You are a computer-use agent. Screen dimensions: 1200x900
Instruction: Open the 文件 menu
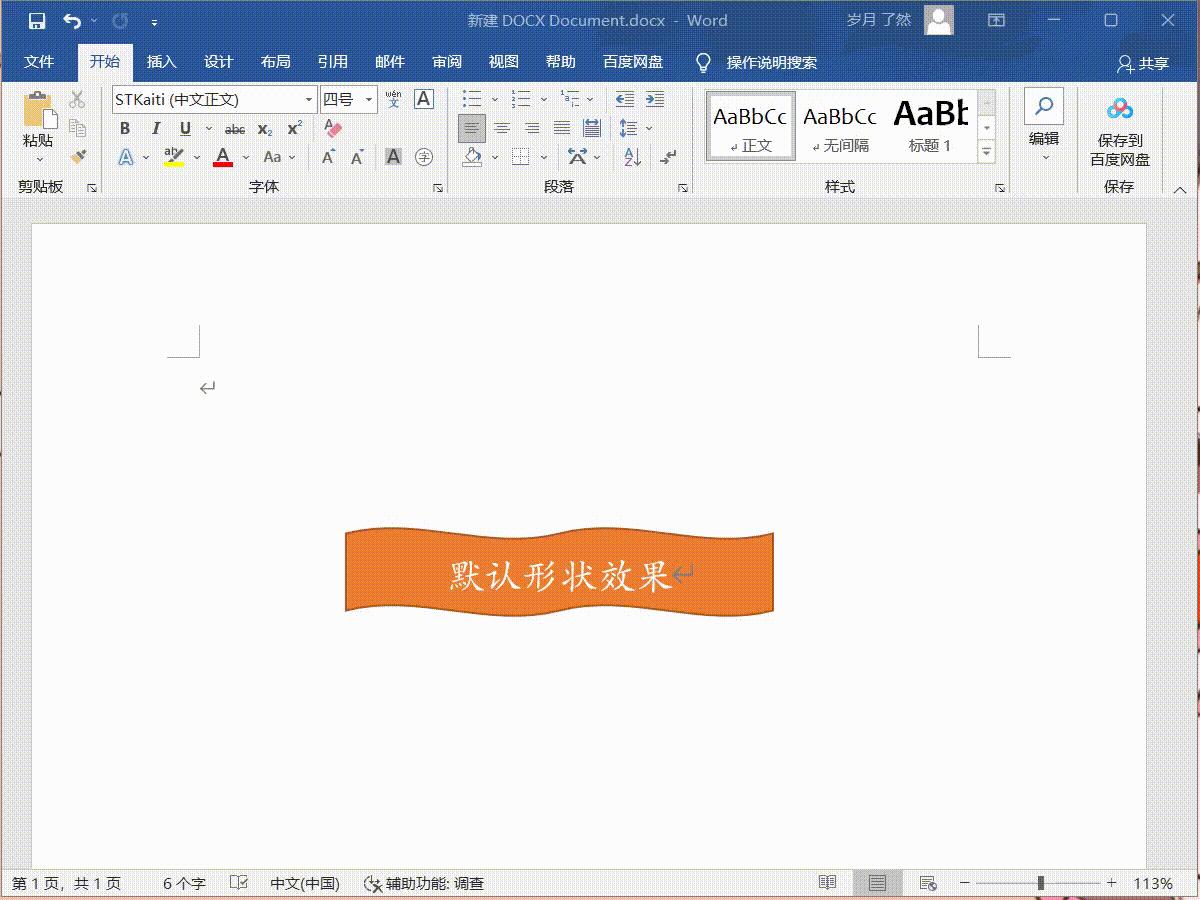click(39, 61)
